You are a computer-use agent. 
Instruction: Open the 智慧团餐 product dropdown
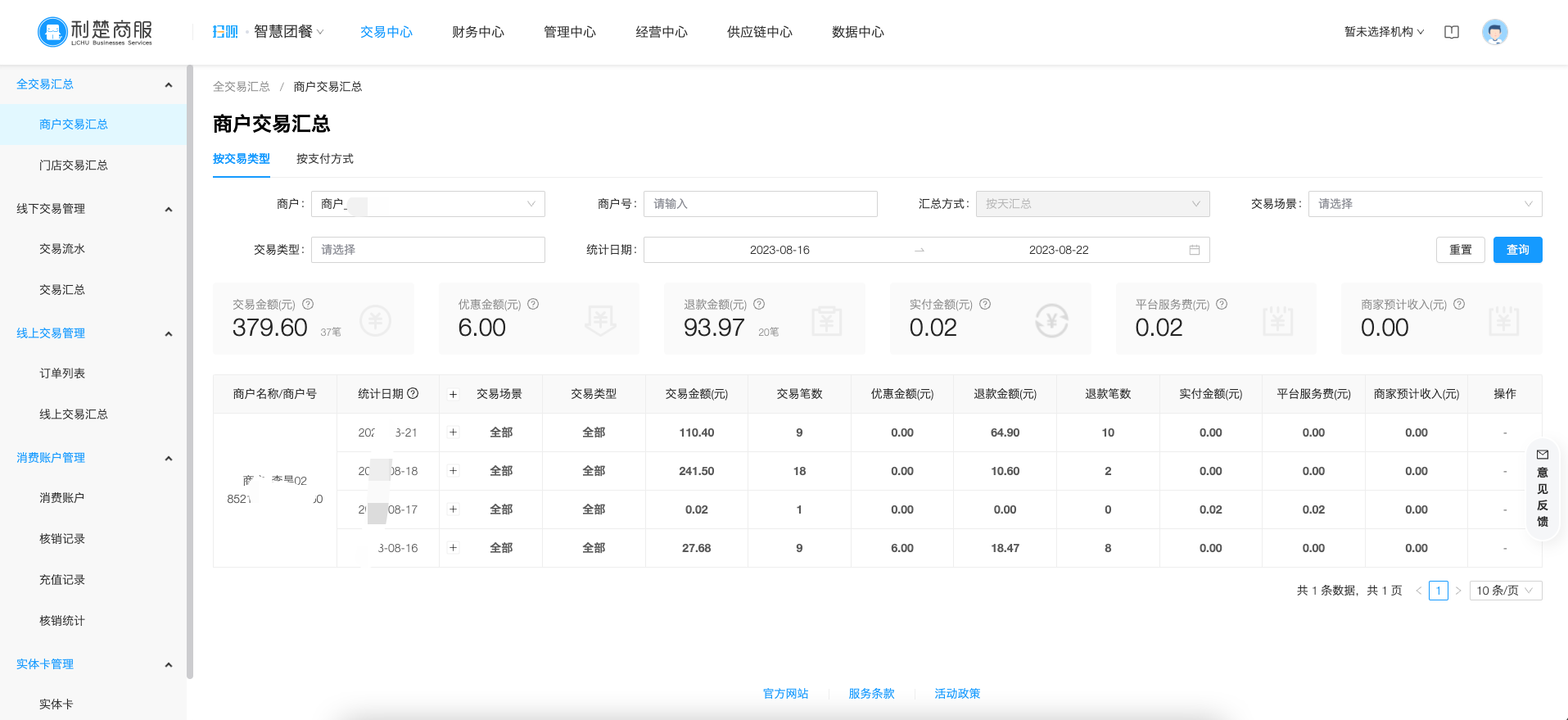point(289,32)
